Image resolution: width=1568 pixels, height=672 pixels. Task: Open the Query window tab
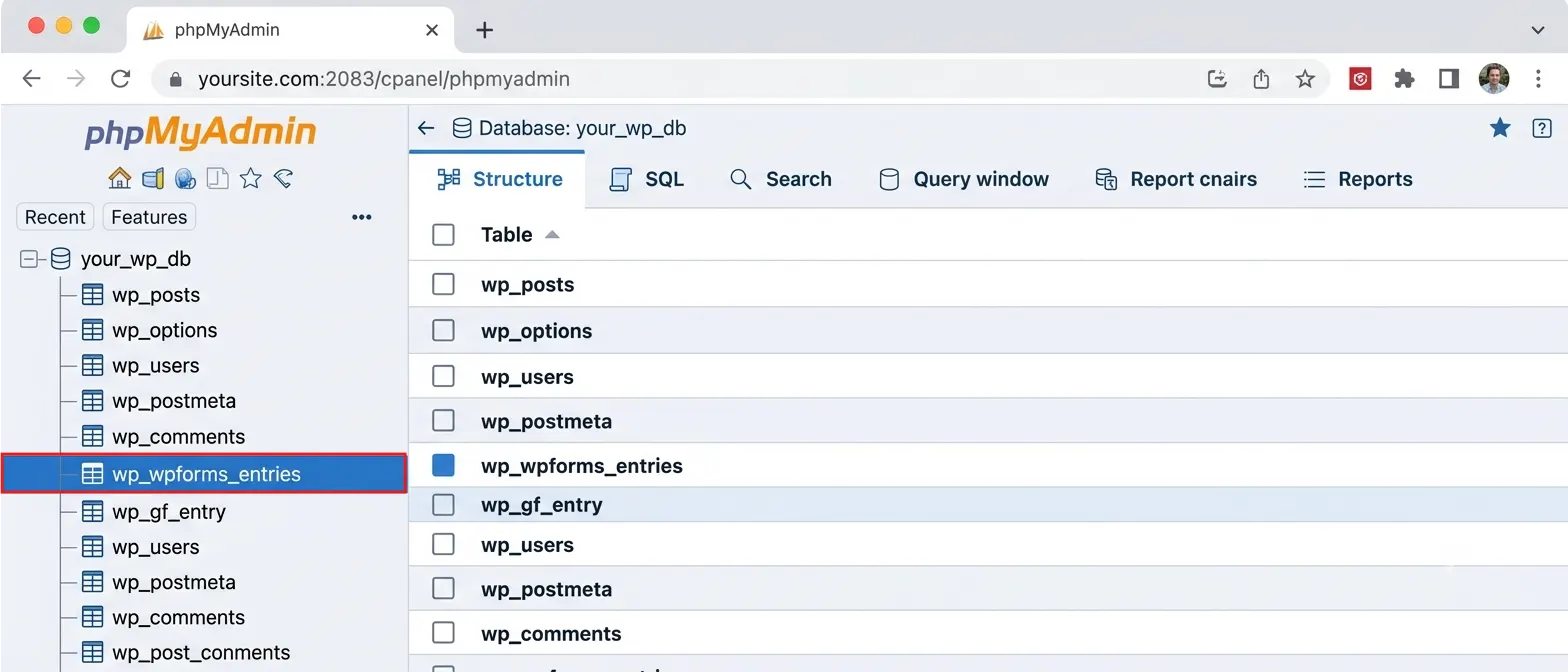click(963, 179)
